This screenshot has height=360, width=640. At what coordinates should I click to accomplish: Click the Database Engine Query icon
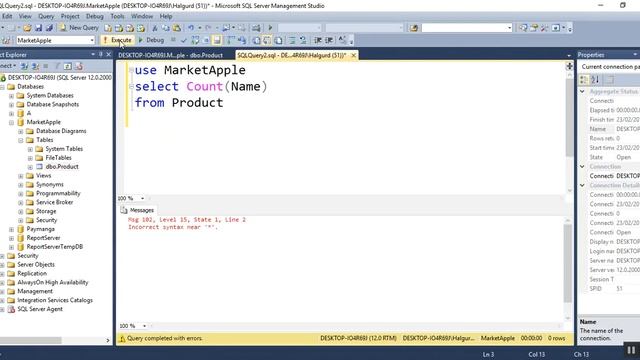point(108,28)
